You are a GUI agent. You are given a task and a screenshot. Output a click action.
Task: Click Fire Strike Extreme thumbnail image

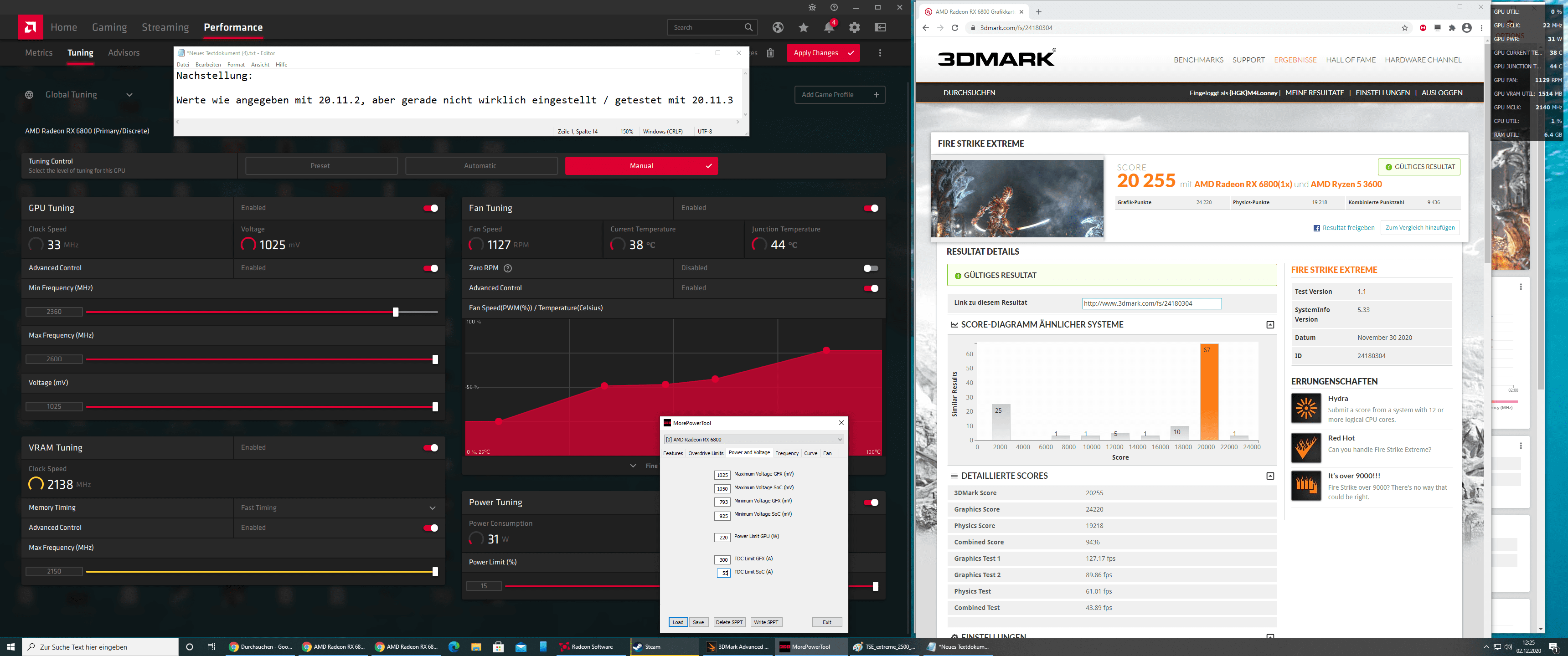(1017, 198)
